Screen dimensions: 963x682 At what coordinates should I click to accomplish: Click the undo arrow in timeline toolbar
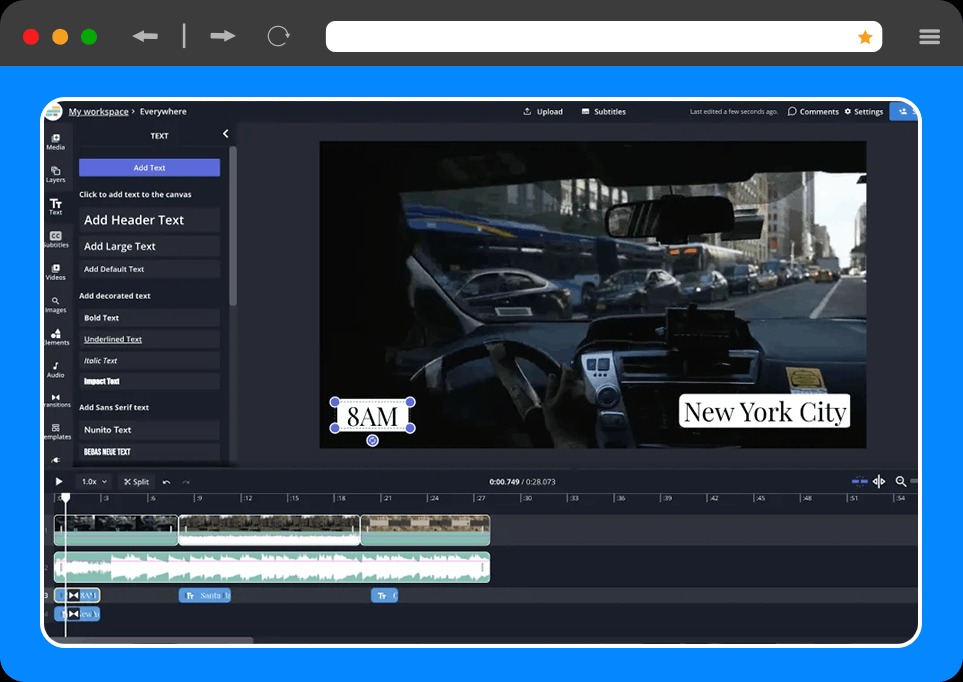click(x=166, y=482)
